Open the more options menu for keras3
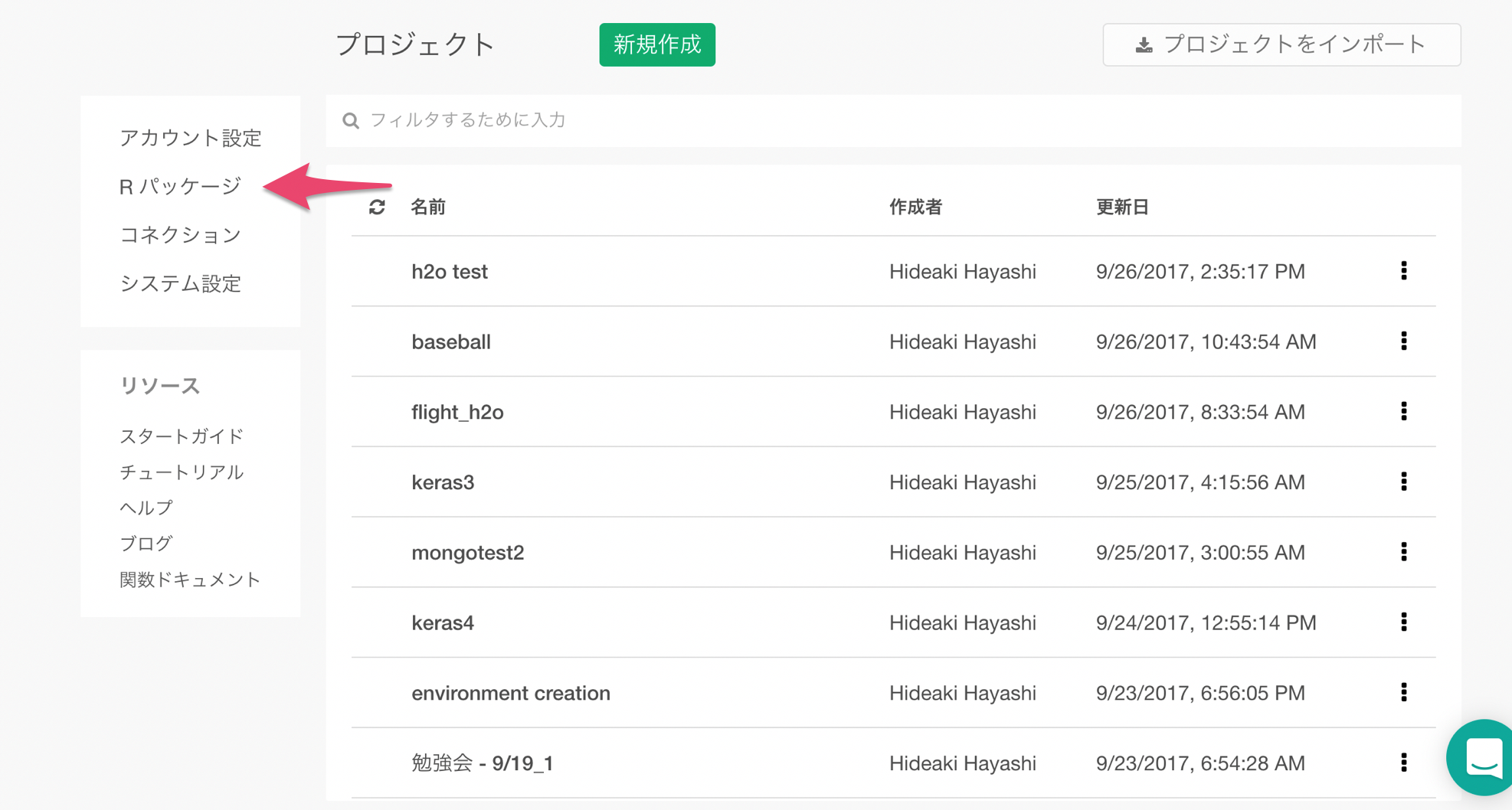 point(1404,482)
